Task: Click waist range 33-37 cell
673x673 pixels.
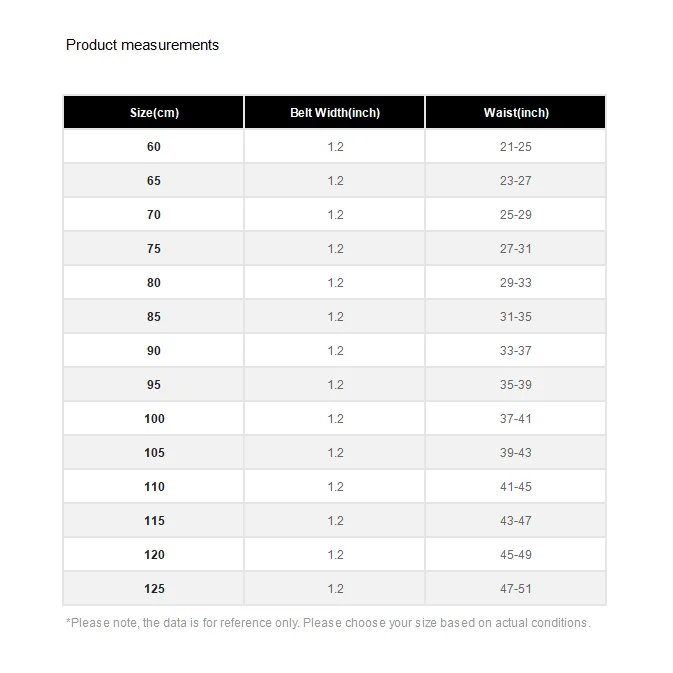Action: coord(516,350)
